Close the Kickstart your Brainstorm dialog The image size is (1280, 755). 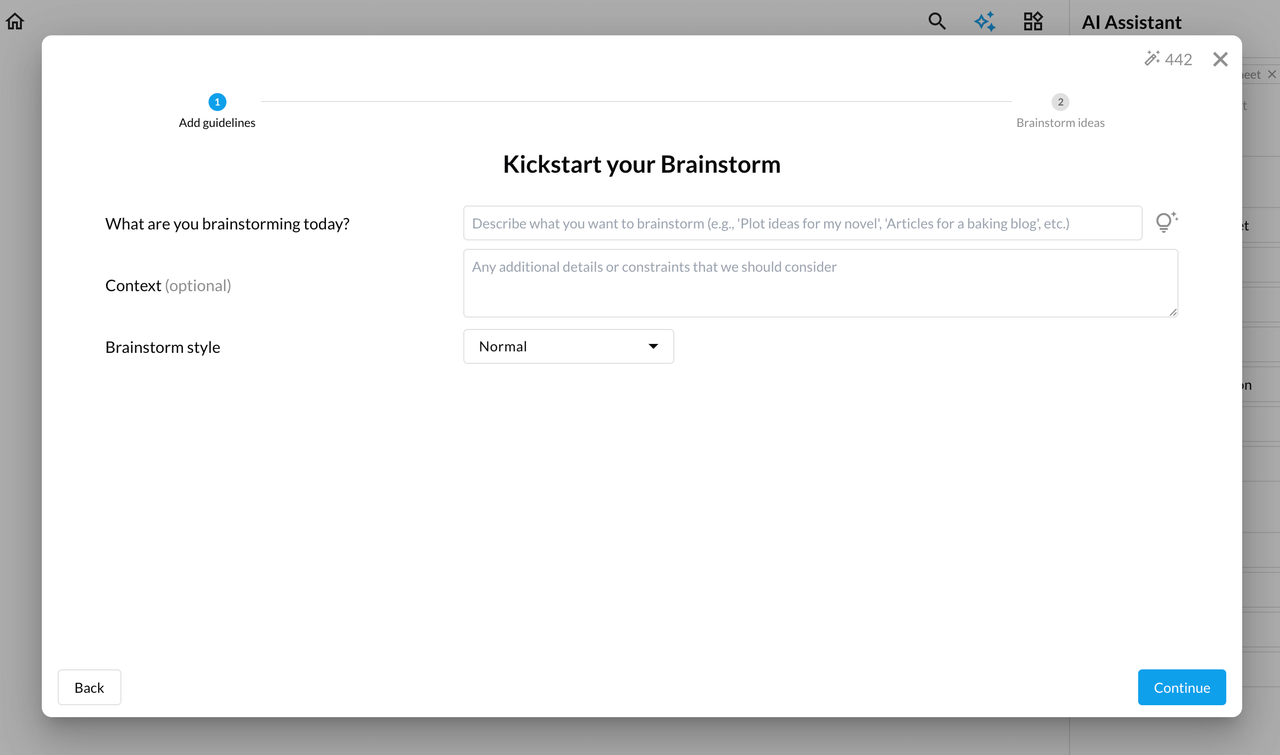pos(1220,59)
